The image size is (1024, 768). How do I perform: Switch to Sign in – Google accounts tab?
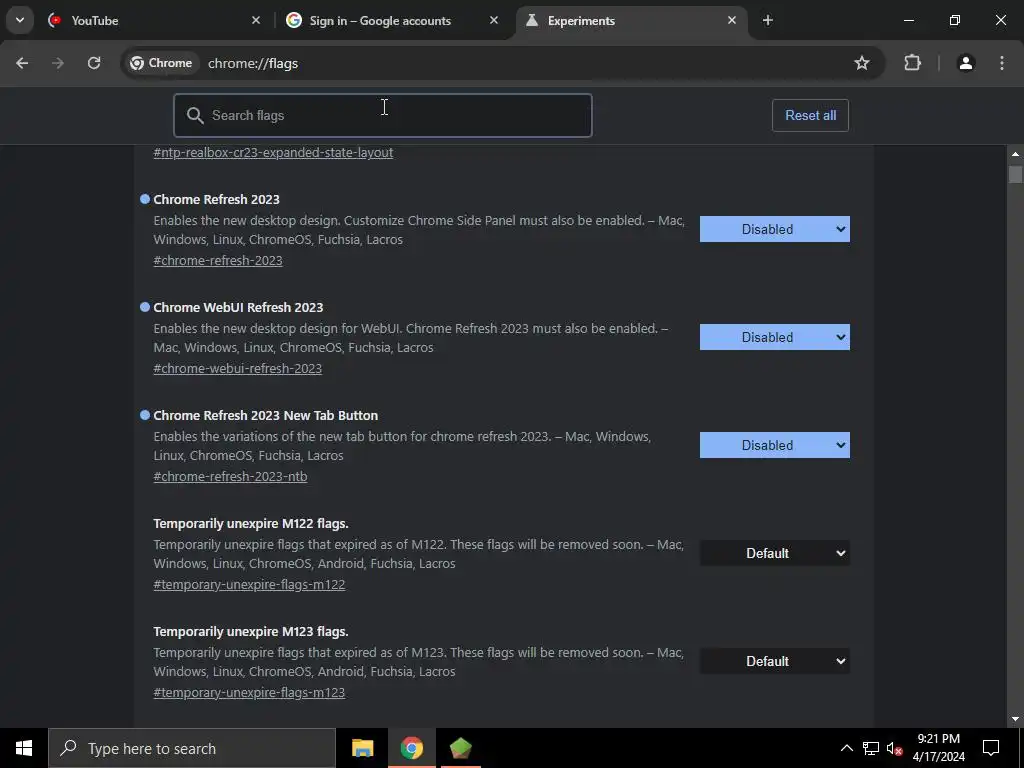(x=392, y=21)
